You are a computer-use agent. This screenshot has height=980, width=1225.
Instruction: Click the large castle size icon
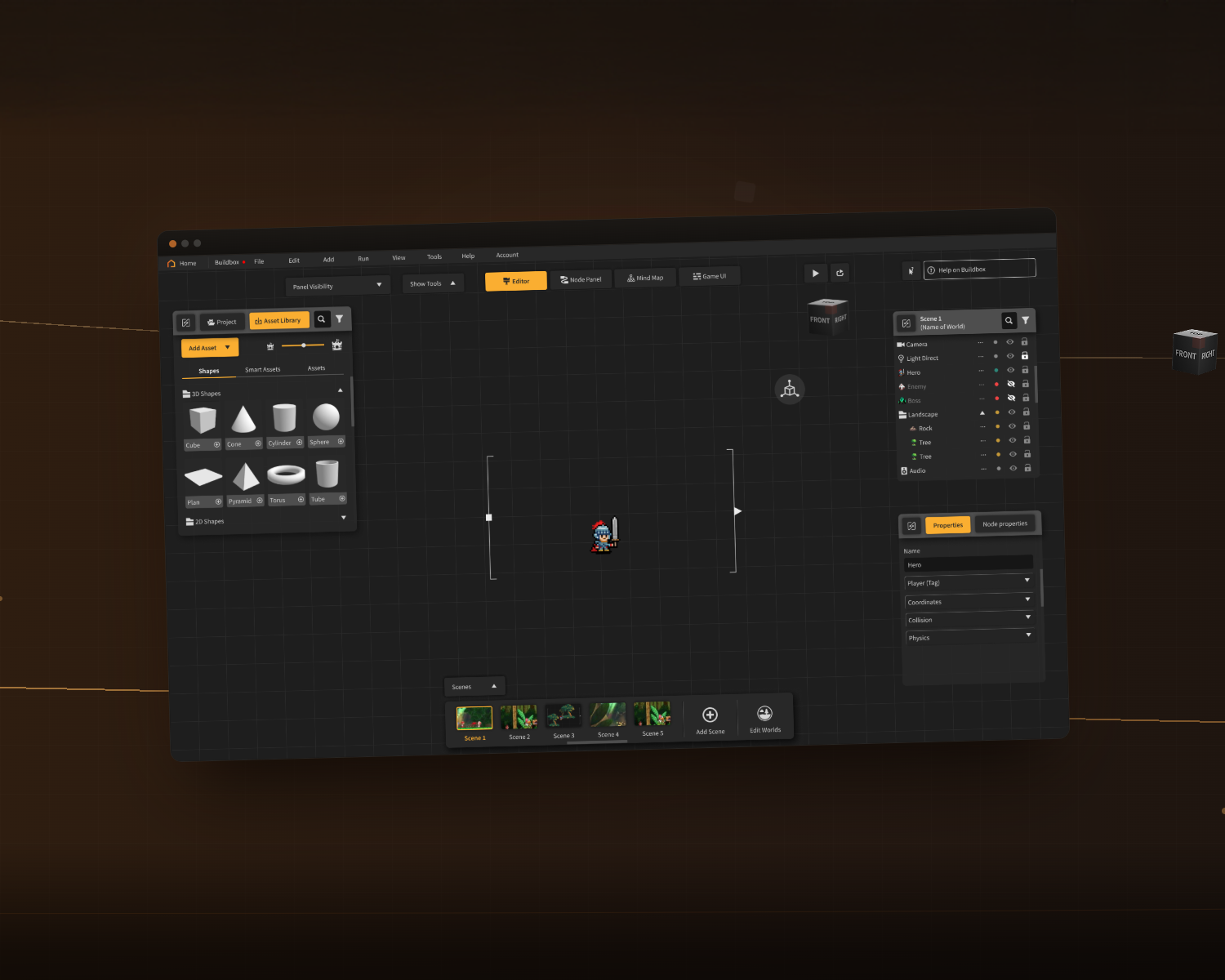336,345
